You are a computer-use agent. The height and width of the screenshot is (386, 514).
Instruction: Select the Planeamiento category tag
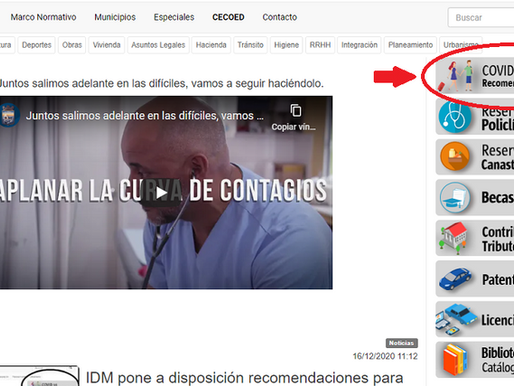410,45
